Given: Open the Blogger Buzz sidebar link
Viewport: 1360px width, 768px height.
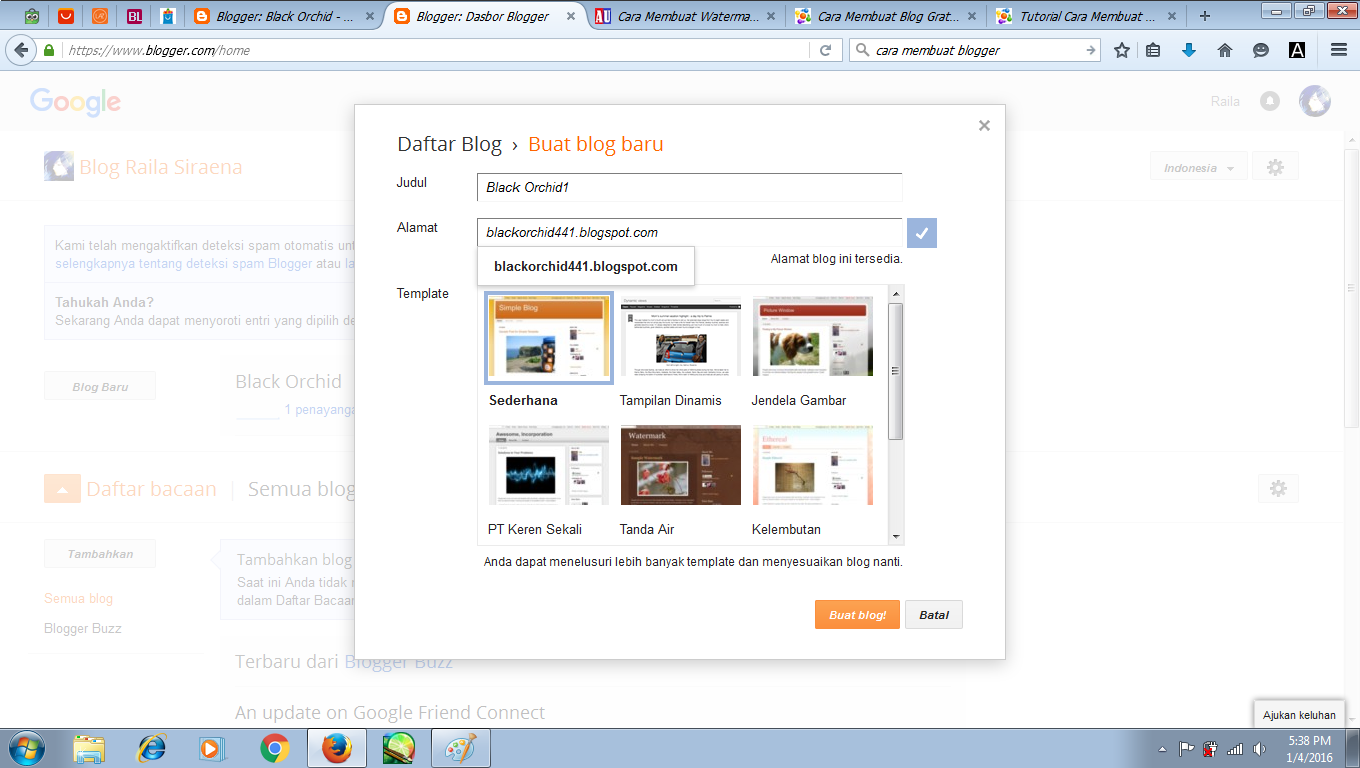Looking at the screenshot, I should tap(83, 629).
